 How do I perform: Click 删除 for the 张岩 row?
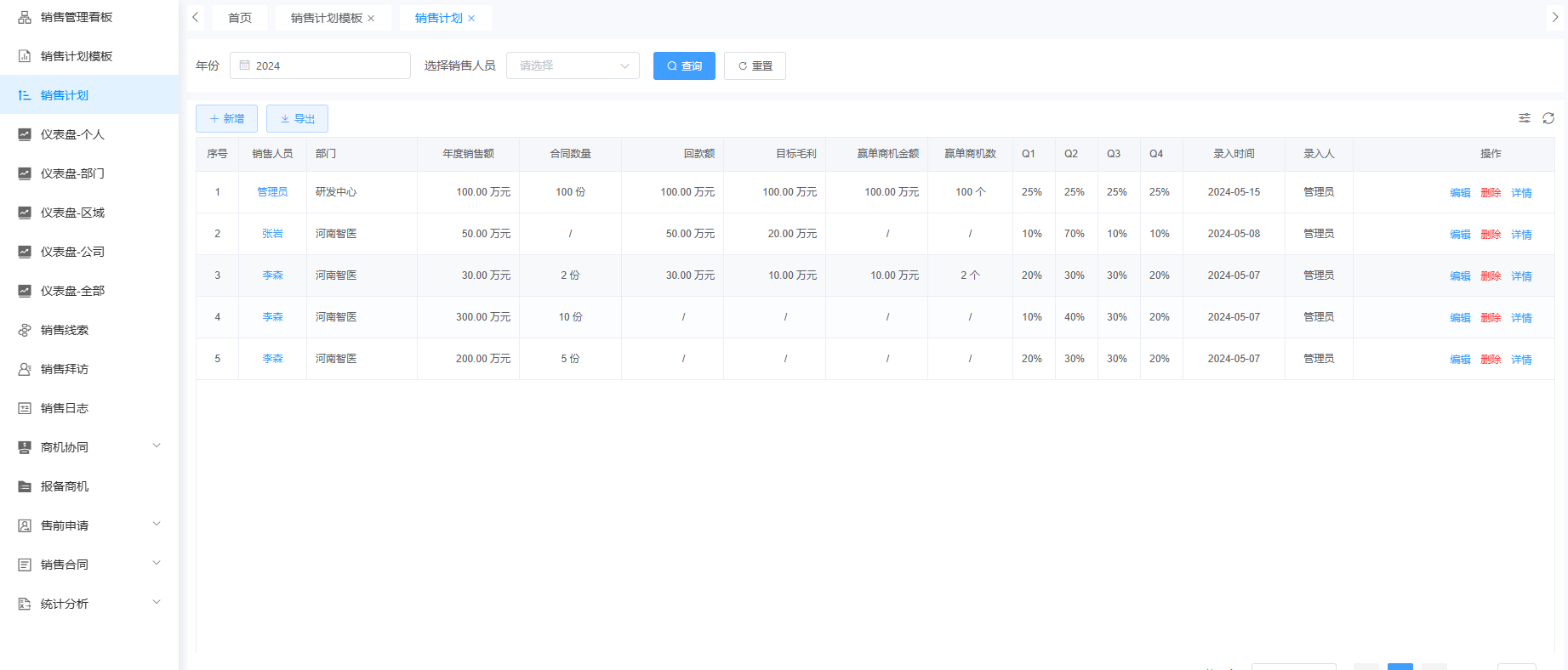pos(1491,234)
